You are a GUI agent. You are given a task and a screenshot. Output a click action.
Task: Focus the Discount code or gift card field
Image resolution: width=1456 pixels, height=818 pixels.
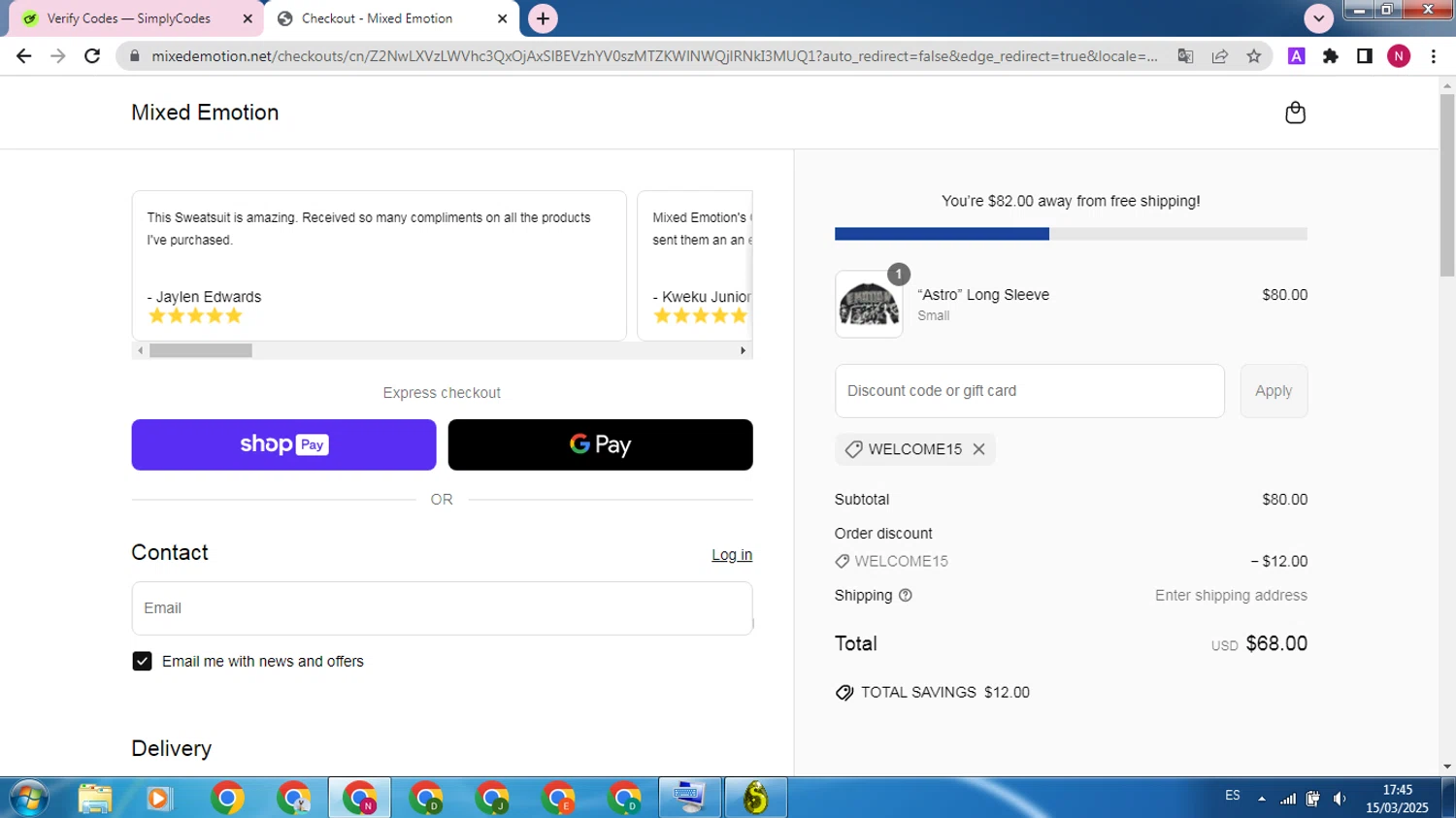[x=1029, y=391]
